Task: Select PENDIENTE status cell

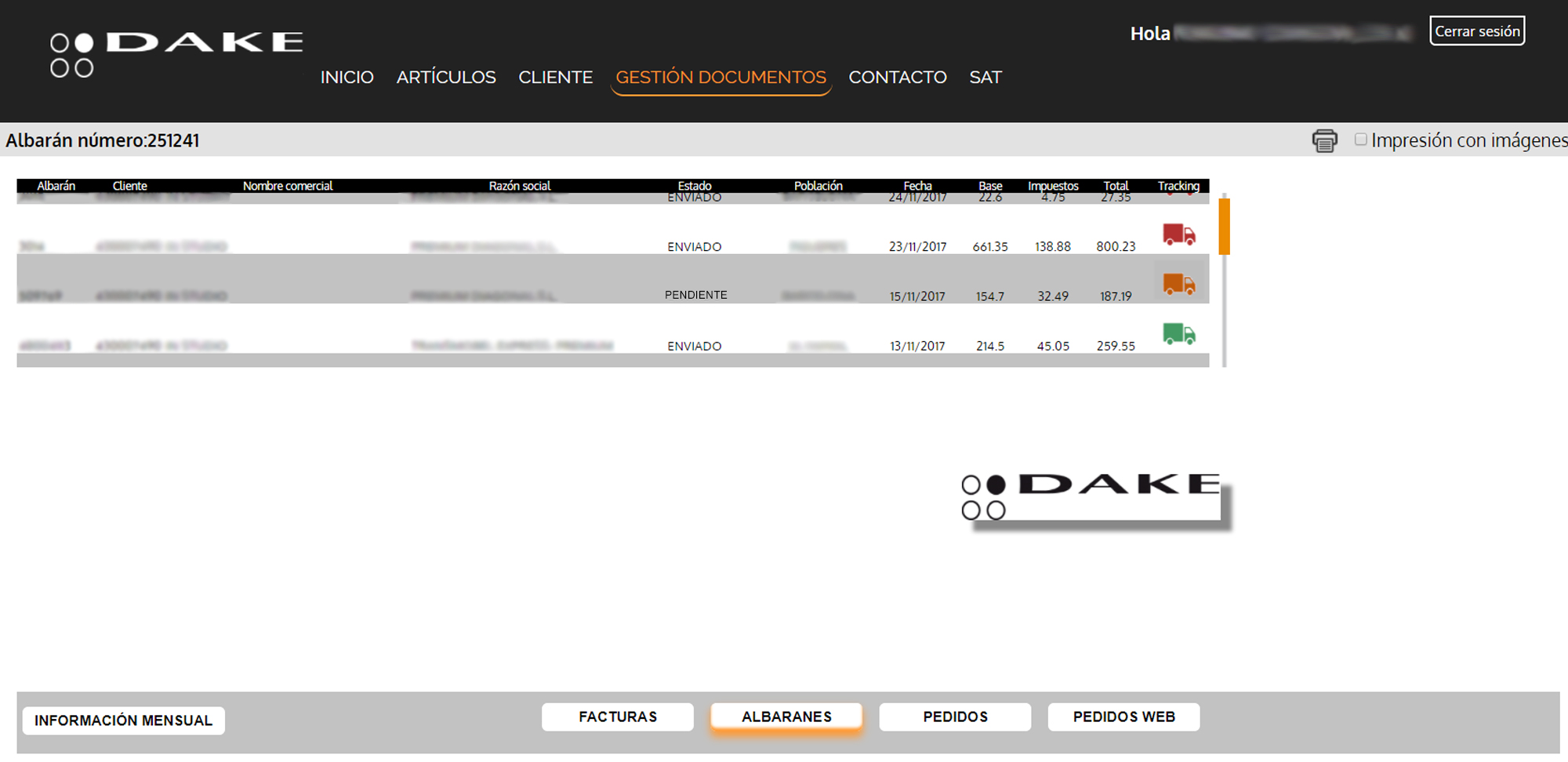Action: click(x=696, y=295)
